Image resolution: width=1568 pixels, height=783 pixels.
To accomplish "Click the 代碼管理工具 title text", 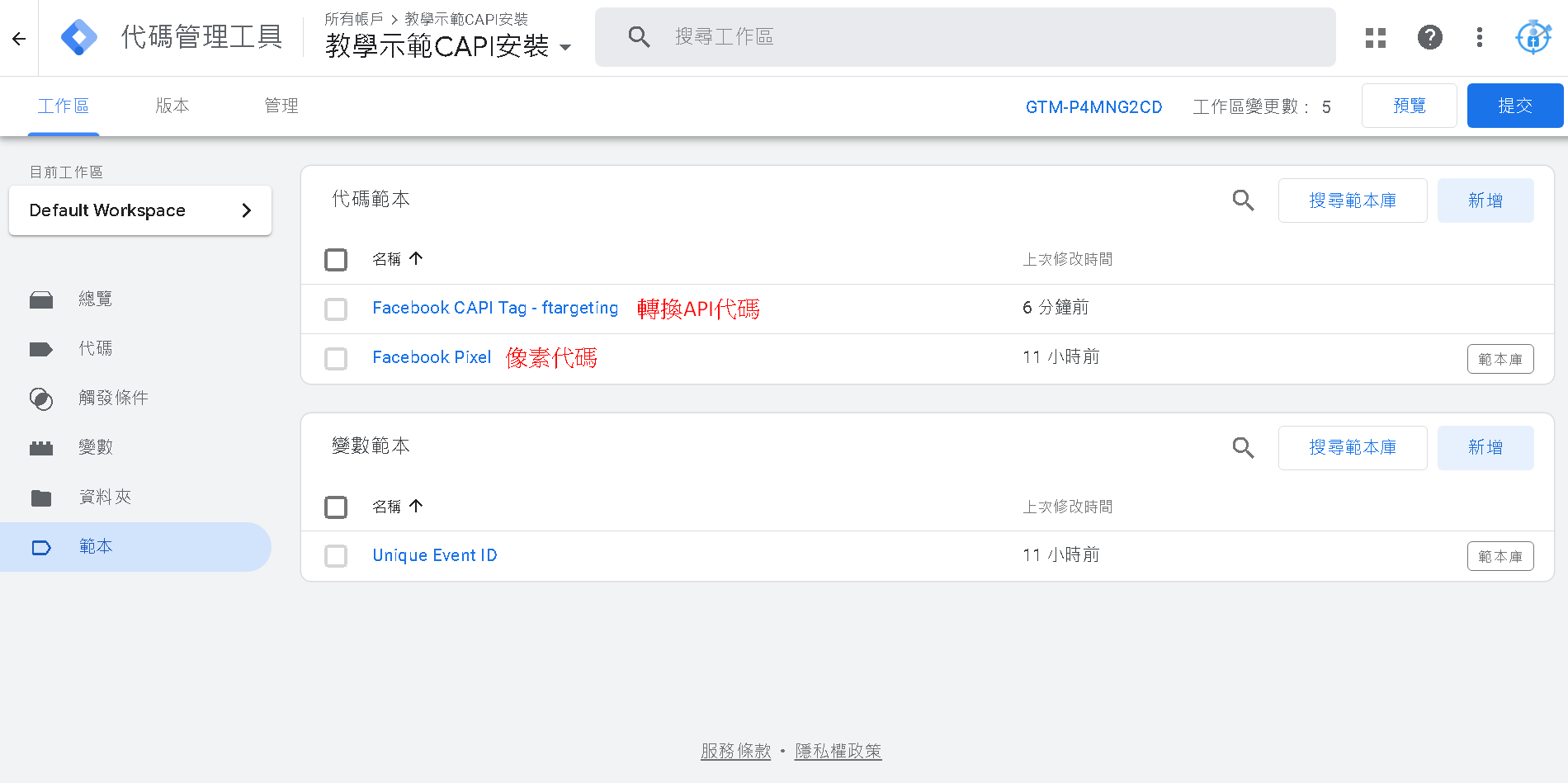I will (201, 37).
